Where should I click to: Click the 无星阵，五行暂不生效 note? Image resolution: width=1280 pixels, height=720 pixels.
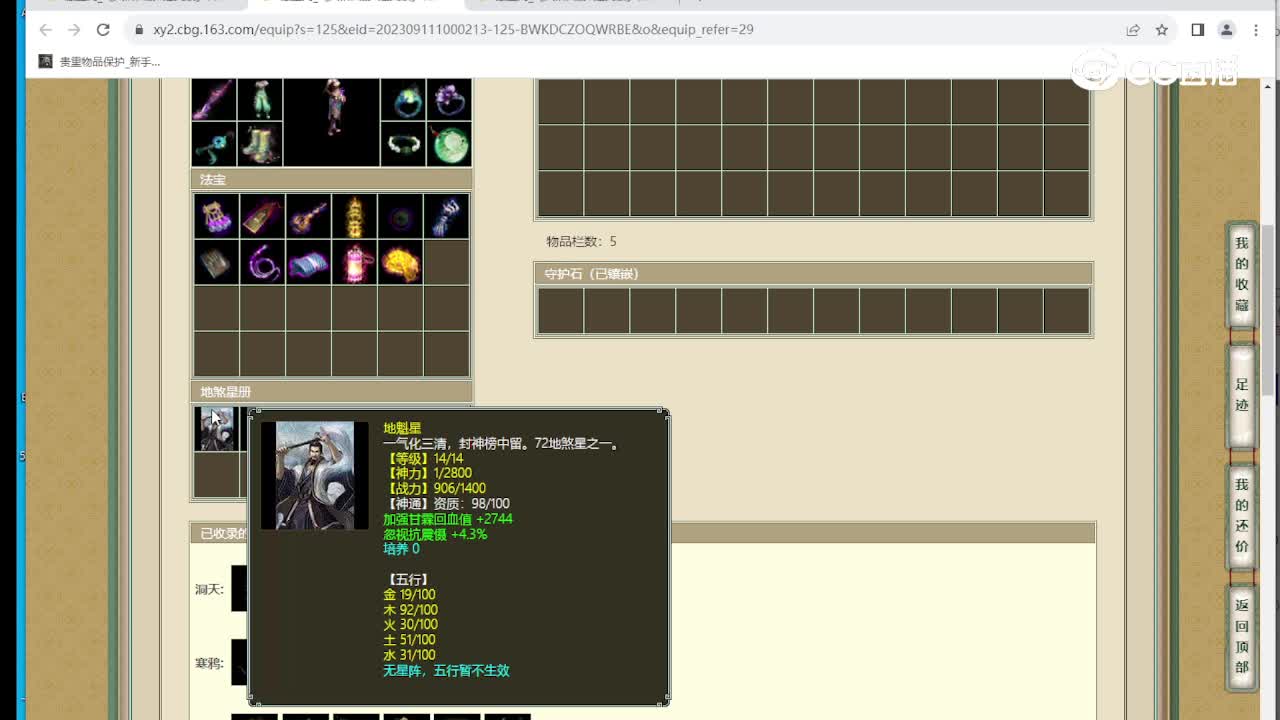point(446,671)
